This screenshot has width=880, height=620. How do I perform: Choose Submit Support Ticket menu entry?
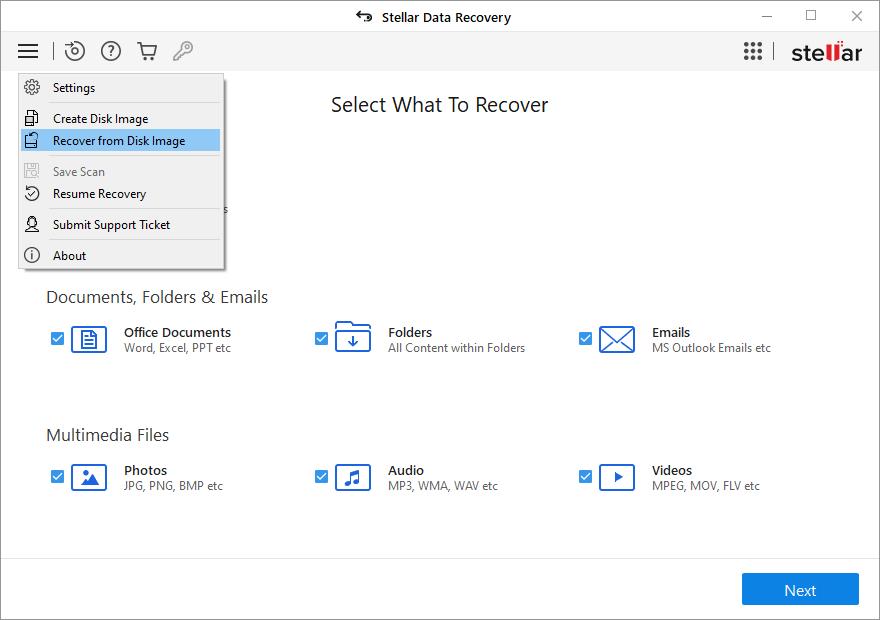[111, 225]
